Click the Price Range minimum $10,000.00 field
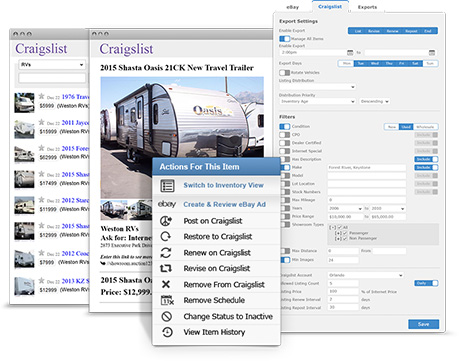The width and height of the screenshot is (459, 361). tap(345, 217)
